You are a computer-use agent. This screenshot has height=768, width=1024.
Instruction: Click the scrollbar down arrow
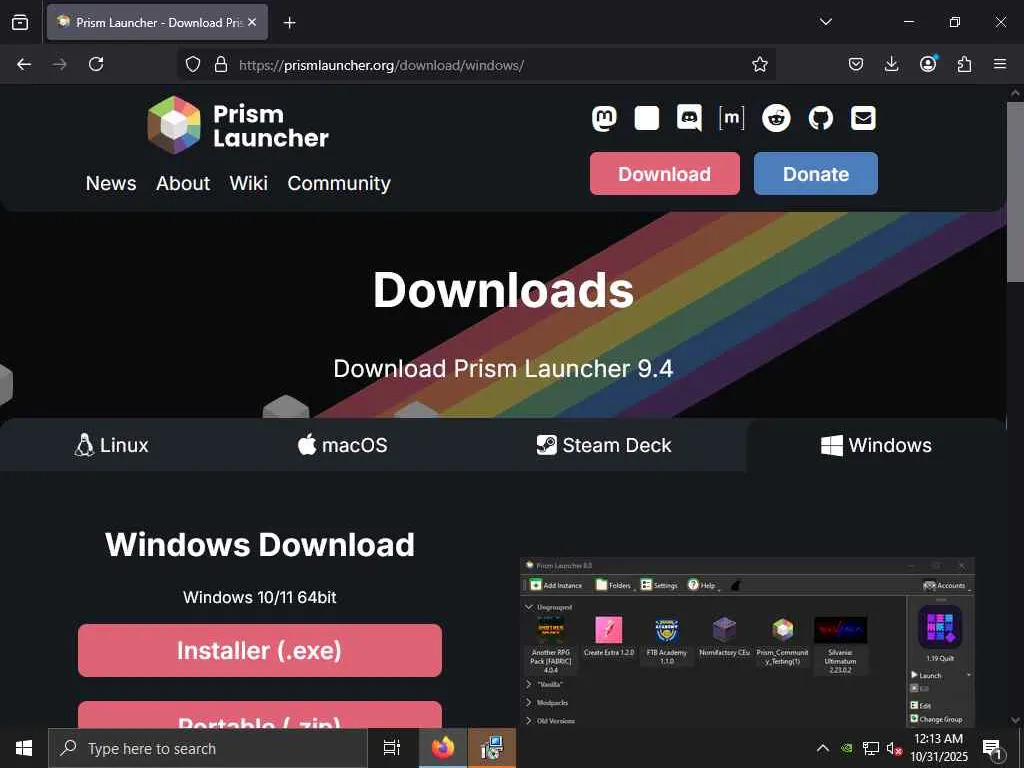pos(1015,720)
